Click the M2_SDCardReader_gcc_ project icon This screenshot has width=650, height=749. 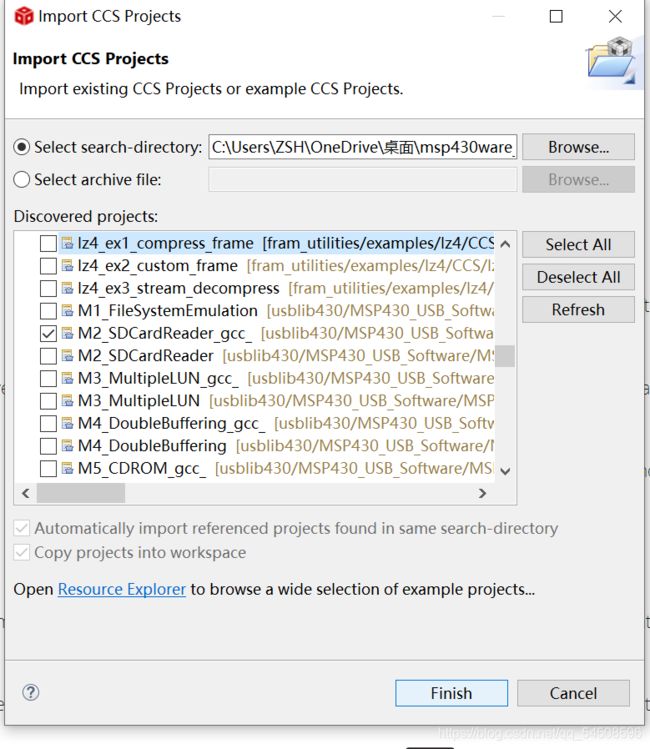click(67, 333)
